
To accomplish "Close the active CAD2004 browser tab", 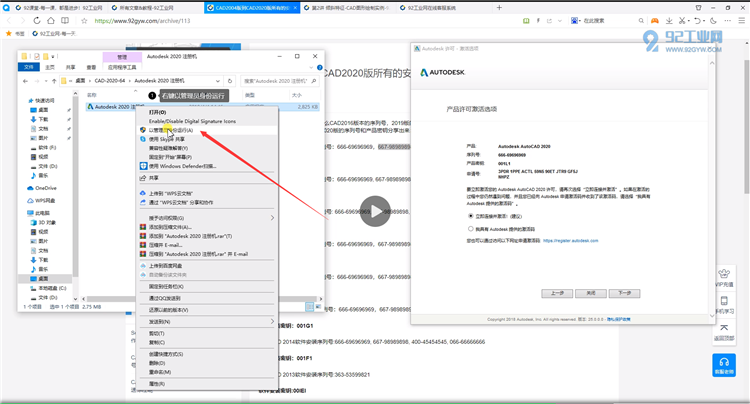I will pos(295,8).
